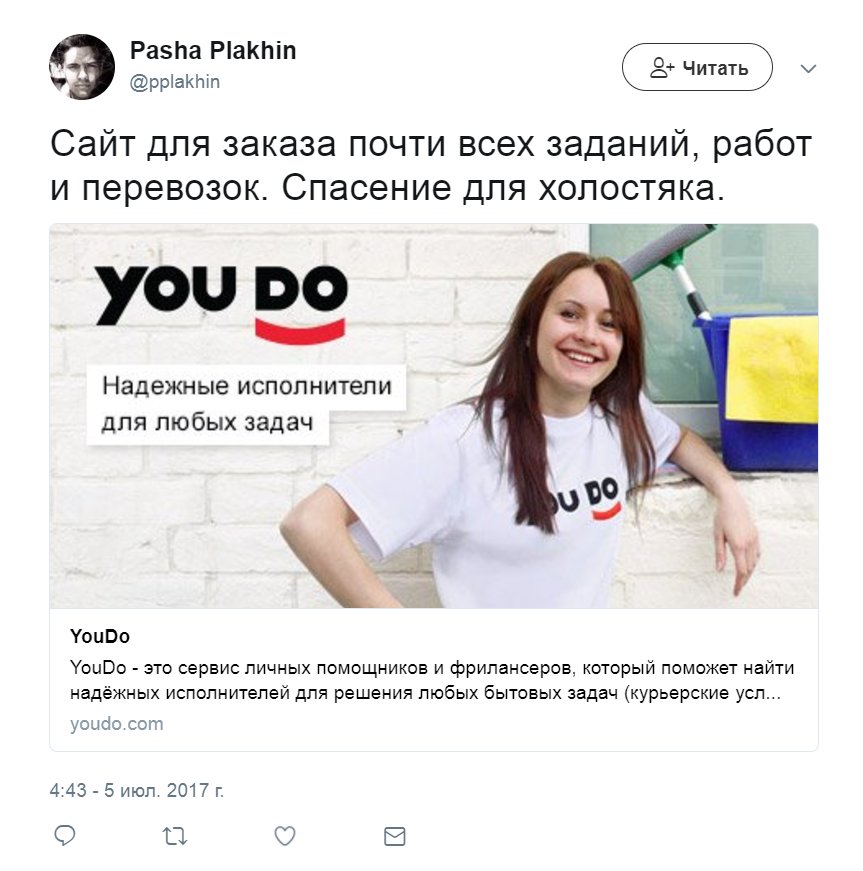Click the smiling woman's face in preview
This screenshot has width=863, height=871.
(580, 331)
